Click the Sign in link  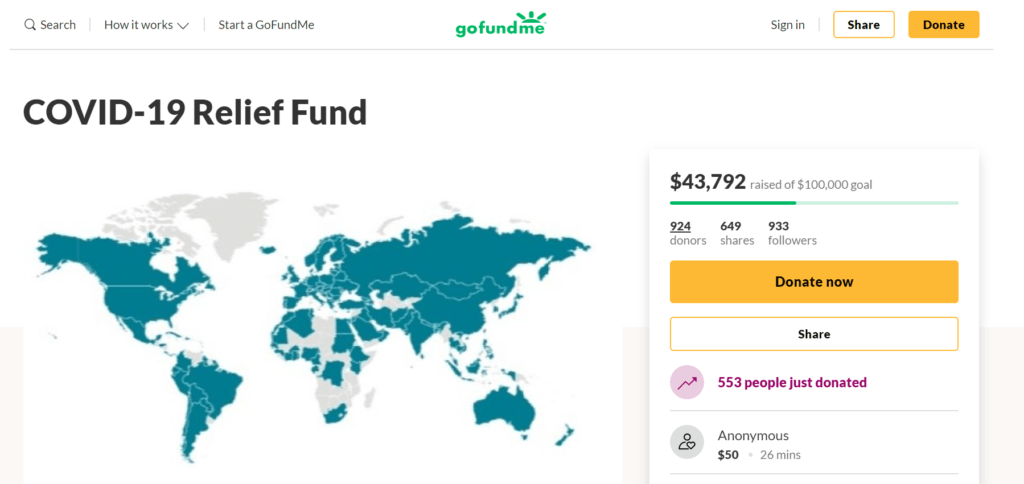pyautogui.click(x=787, y=25)
